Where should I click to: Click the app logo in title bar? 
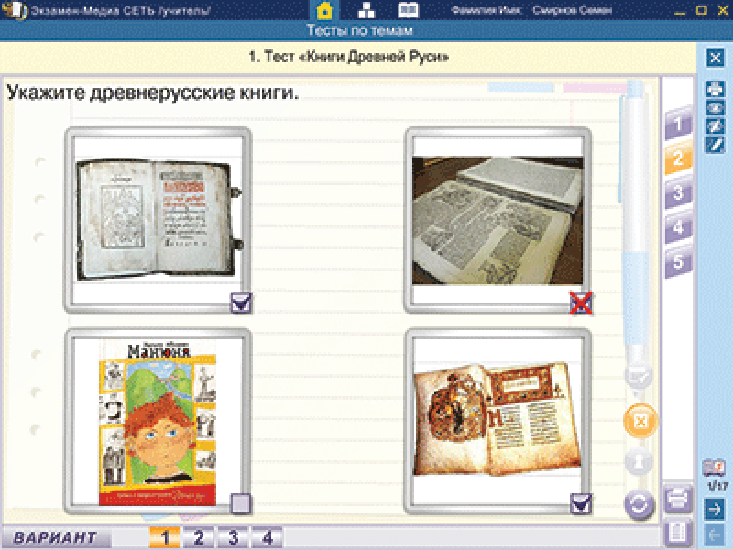pyautogui.click(x=14, y=10)
